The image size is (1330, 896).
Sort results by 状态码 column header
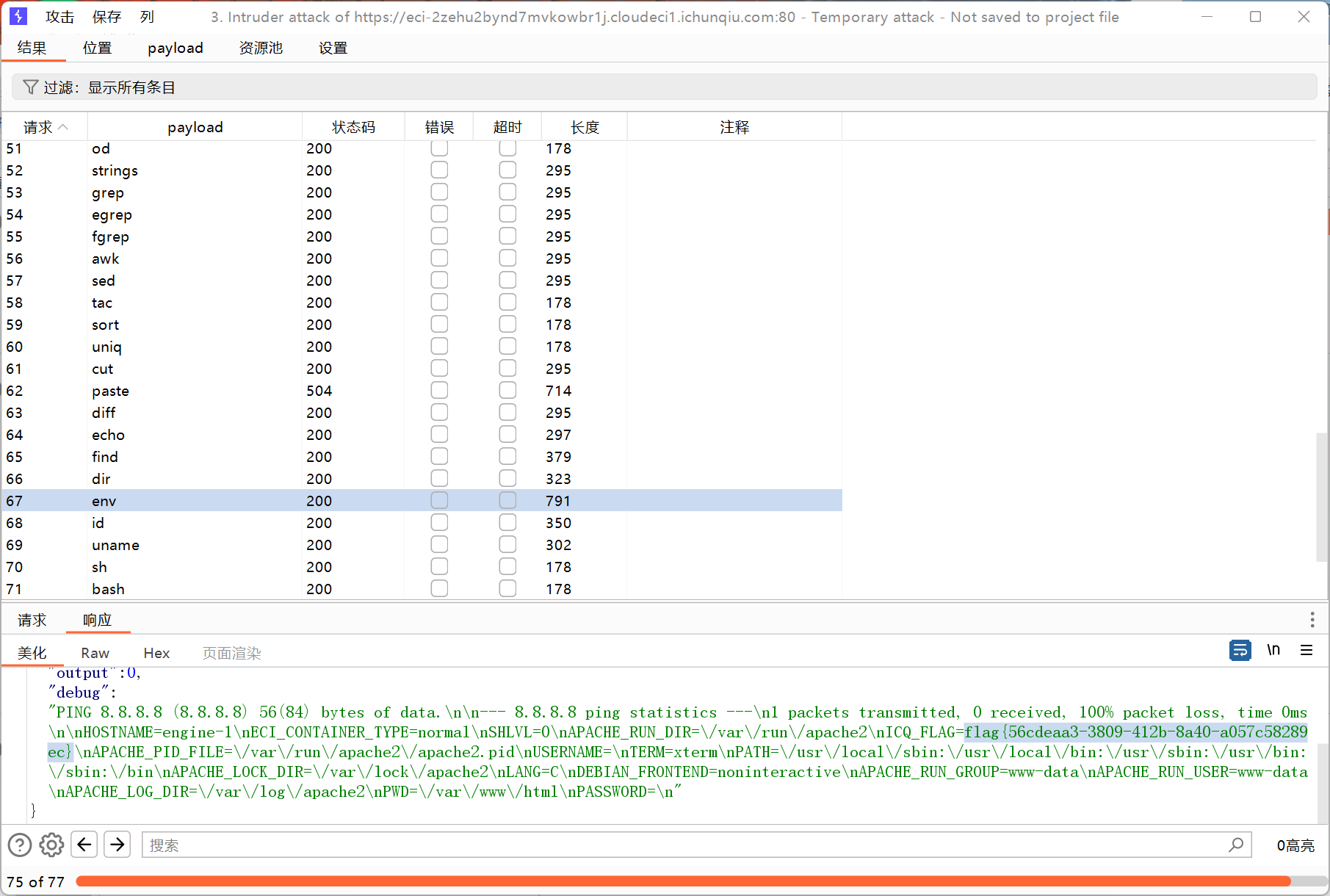tap(353, 127)
